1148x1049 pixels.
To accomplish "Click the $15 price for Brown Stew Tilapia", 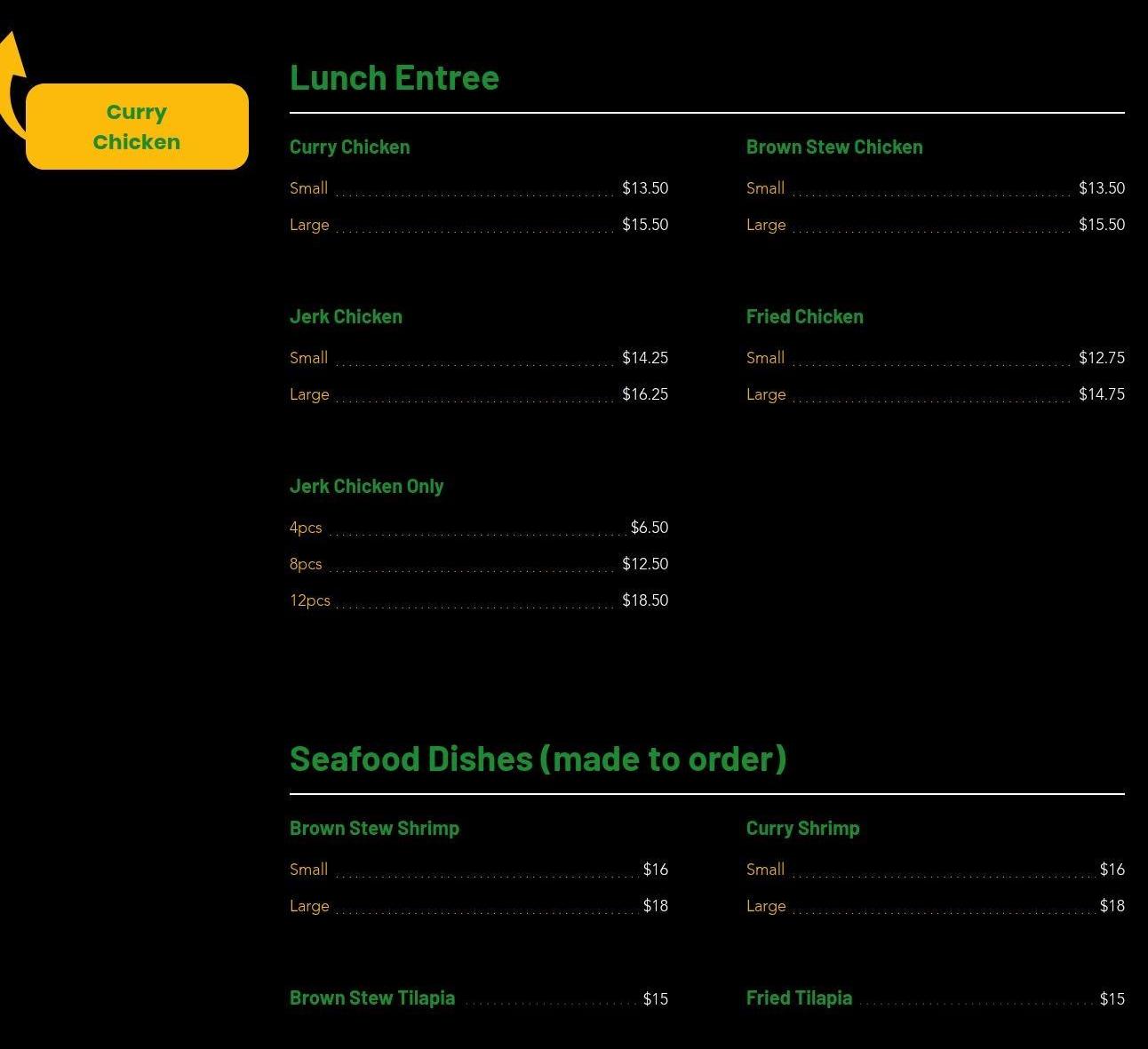I will click(x=656, y=999).
